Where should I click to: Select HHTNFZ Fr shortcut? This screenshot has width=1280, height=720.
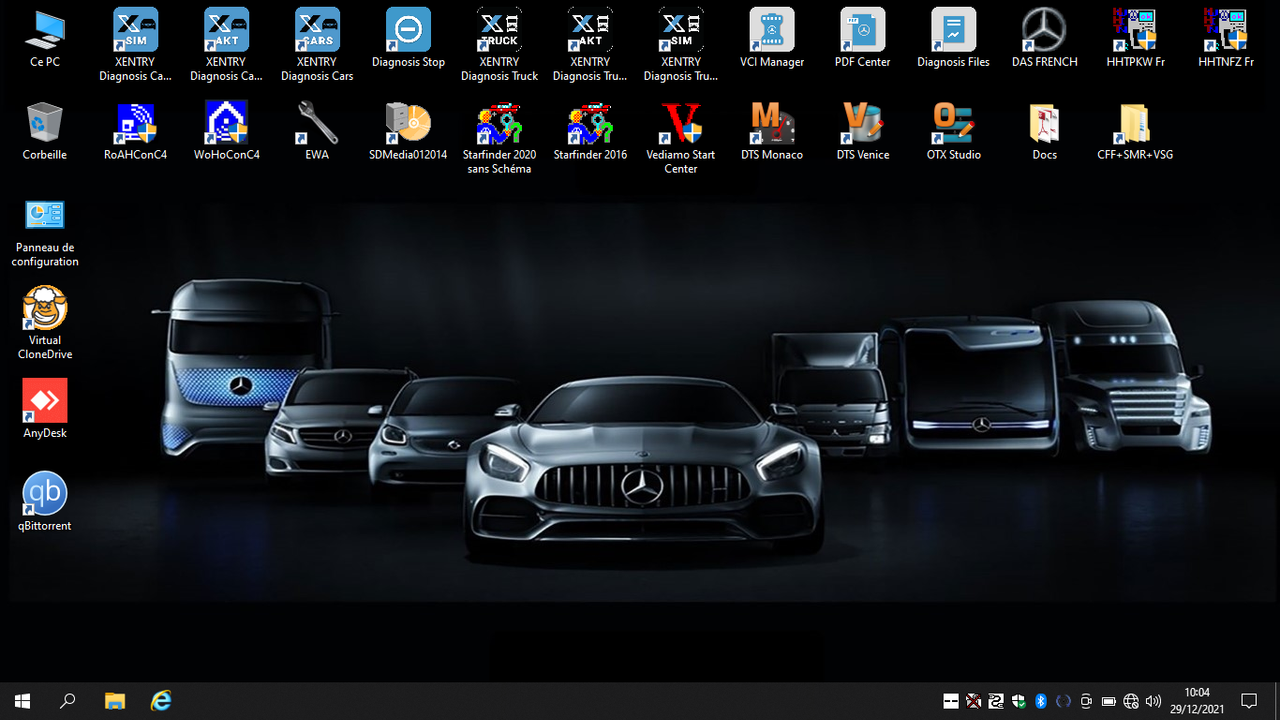pyautogui.click(x=1227, y=39)
